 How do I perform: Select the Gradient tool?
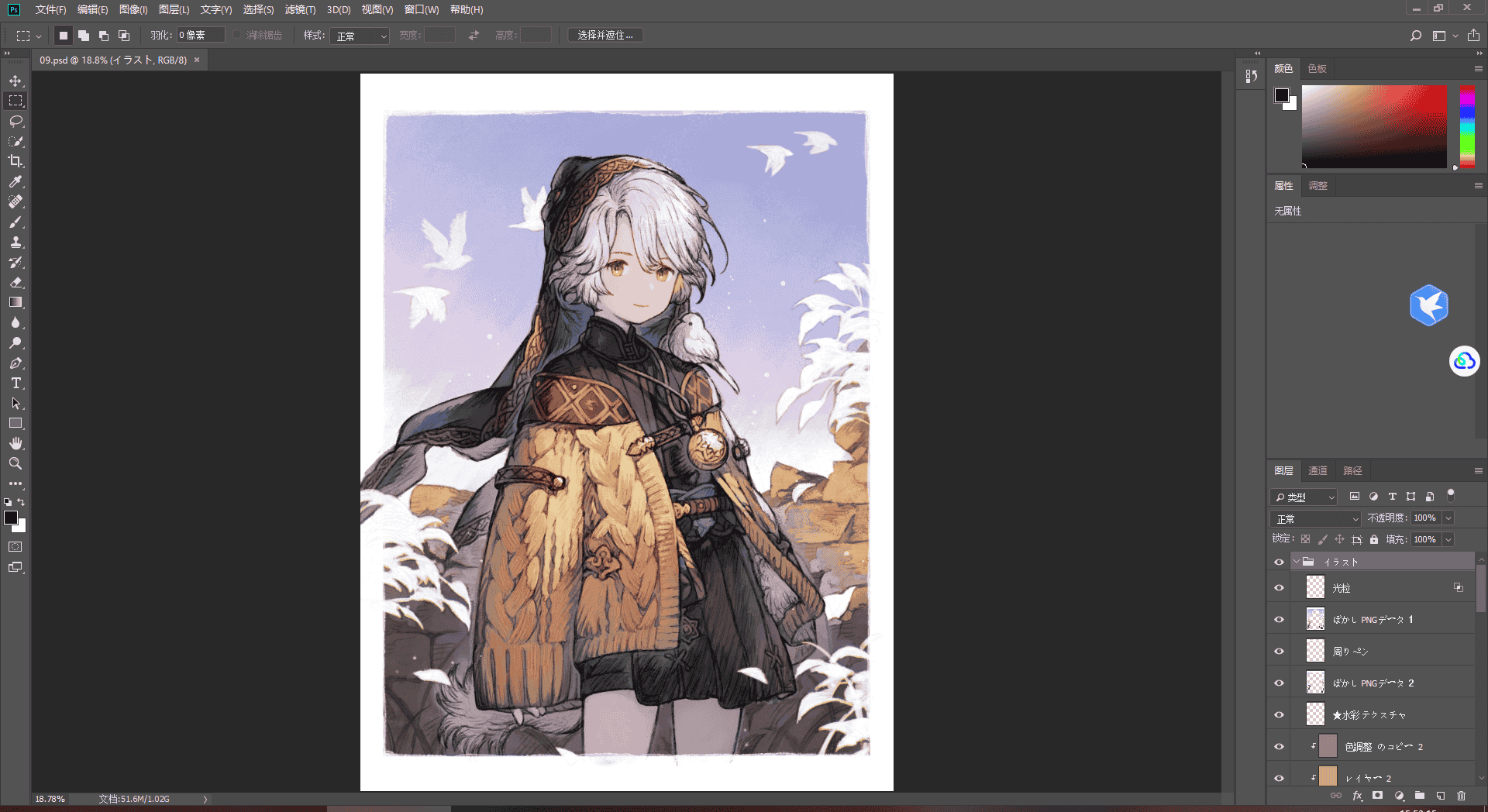15,302
